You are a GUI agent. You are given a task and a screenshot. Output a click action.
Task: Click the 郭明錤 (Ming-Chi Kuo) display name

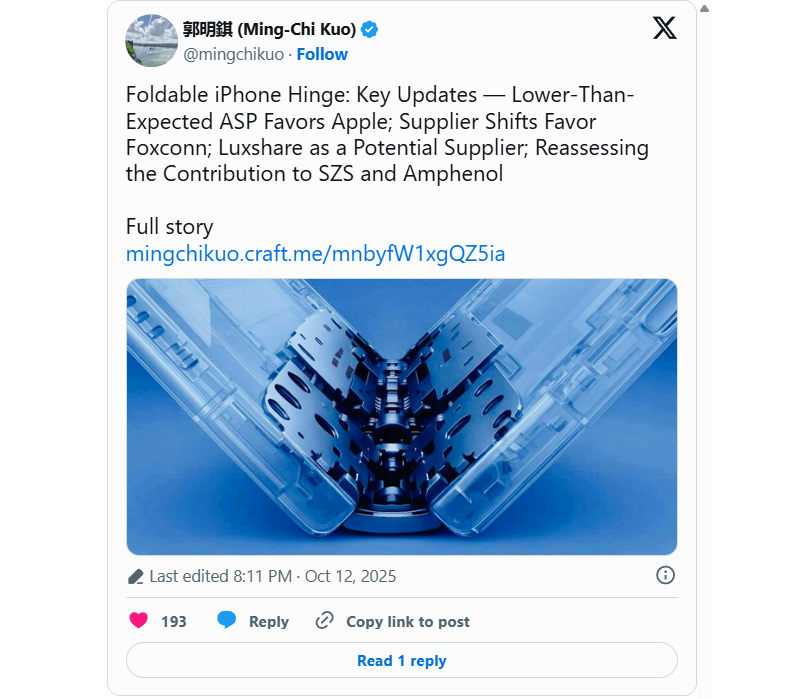point(269,30)
